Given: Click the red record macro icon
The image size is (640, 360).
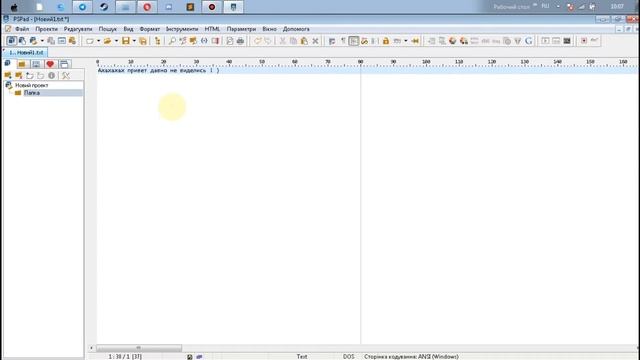Looking at the screenshot, I should tap(584, 41).
